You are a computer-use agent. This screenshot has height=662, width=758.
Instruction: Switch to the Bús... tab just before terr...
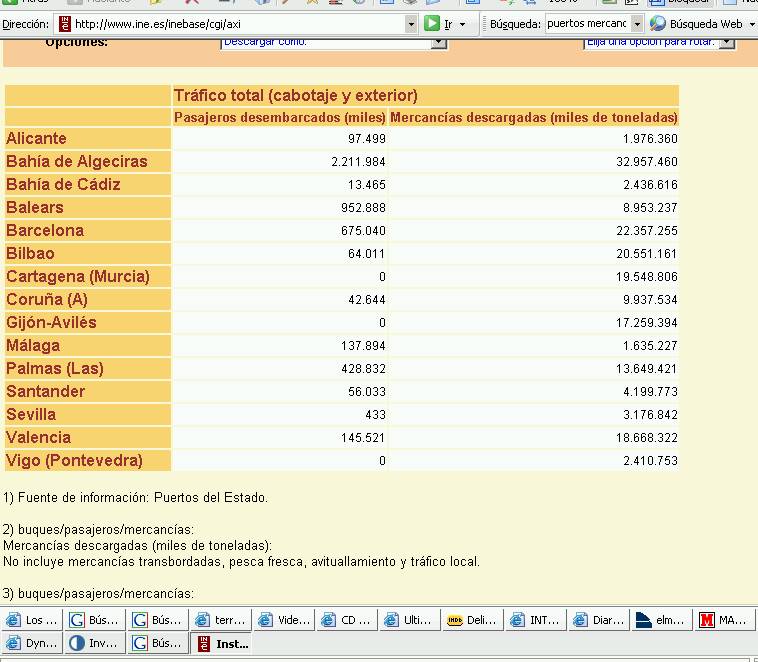158,620
